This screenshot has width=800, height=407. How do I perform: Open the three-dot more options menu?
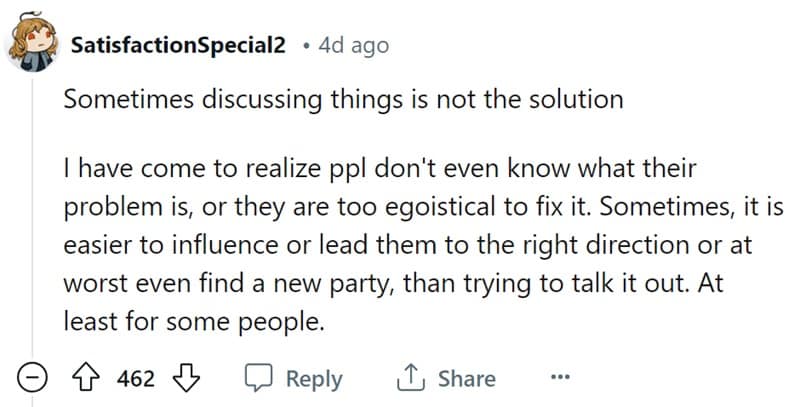[x=560, y=379]
